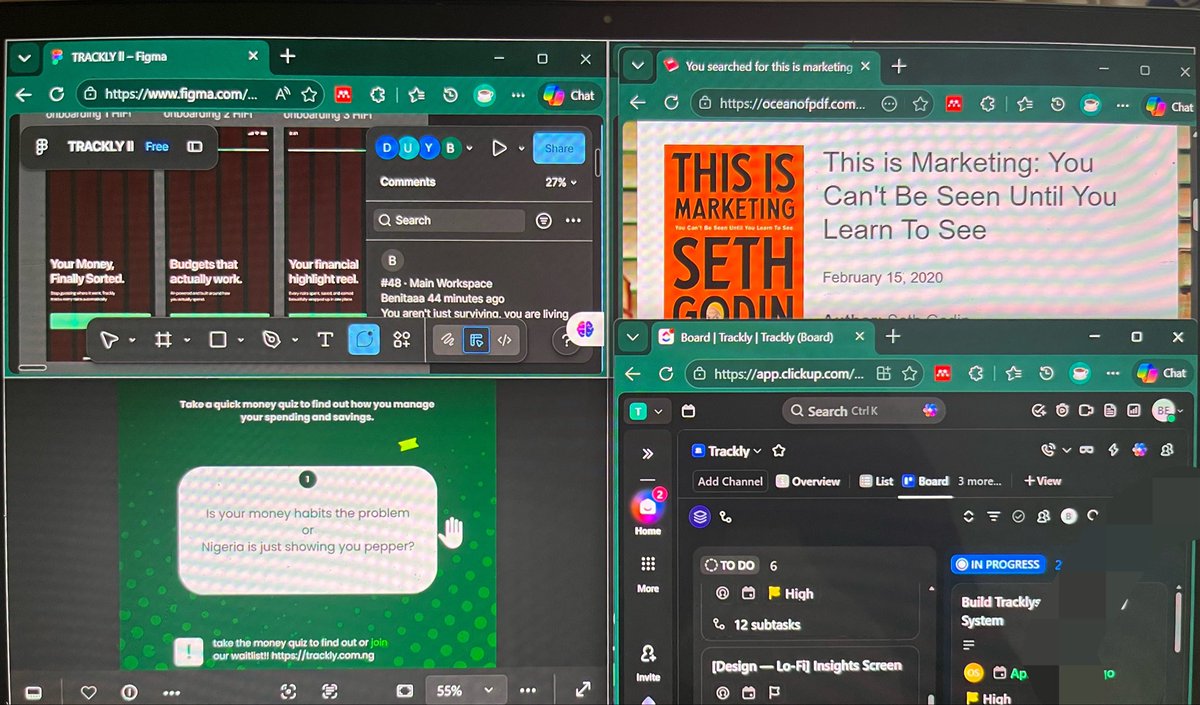Open the Trackly space name dropdown

735,451
